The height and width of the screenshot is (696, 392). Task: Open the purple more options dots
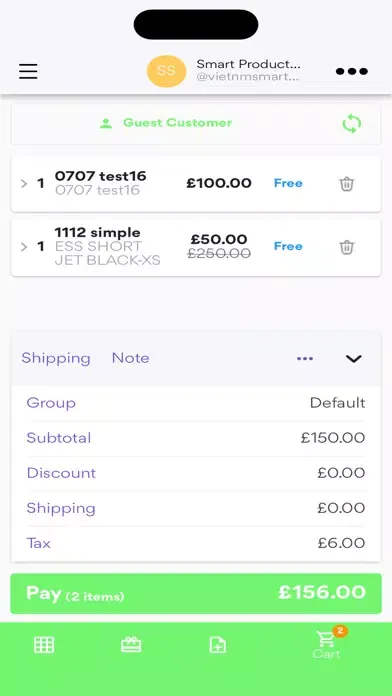pos(305,359)
